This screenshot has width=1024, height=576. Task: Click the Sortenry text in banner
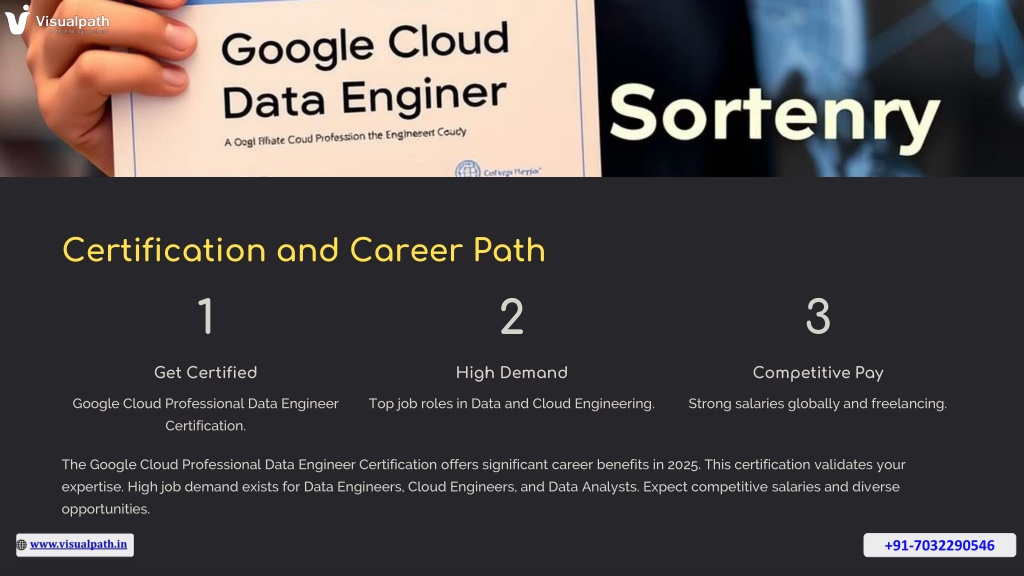pyautogui.click(x=774, y=116)
